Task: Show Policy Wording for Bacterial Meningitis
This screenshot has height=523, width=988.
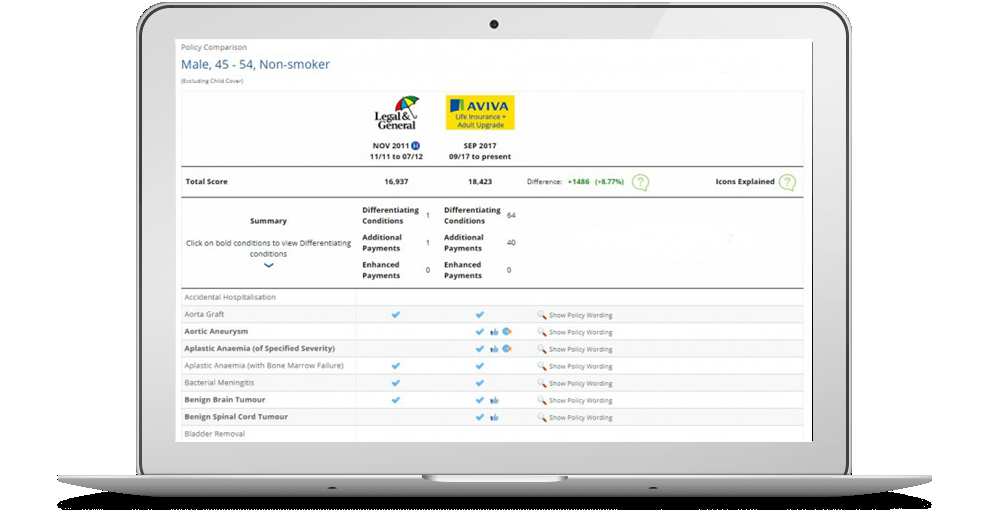Action: (x=580, y=383)
